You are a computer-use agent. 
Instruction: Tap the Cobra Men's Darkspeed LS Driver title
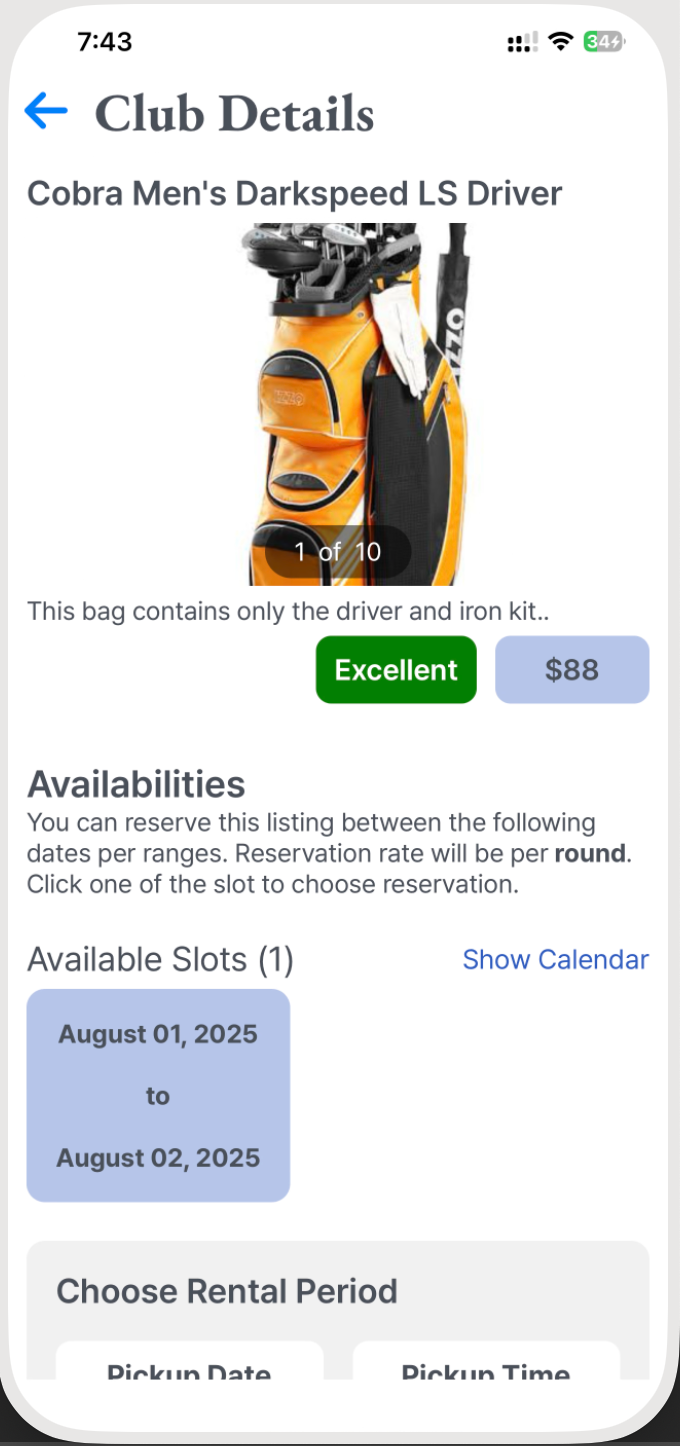tap(295, 193)
